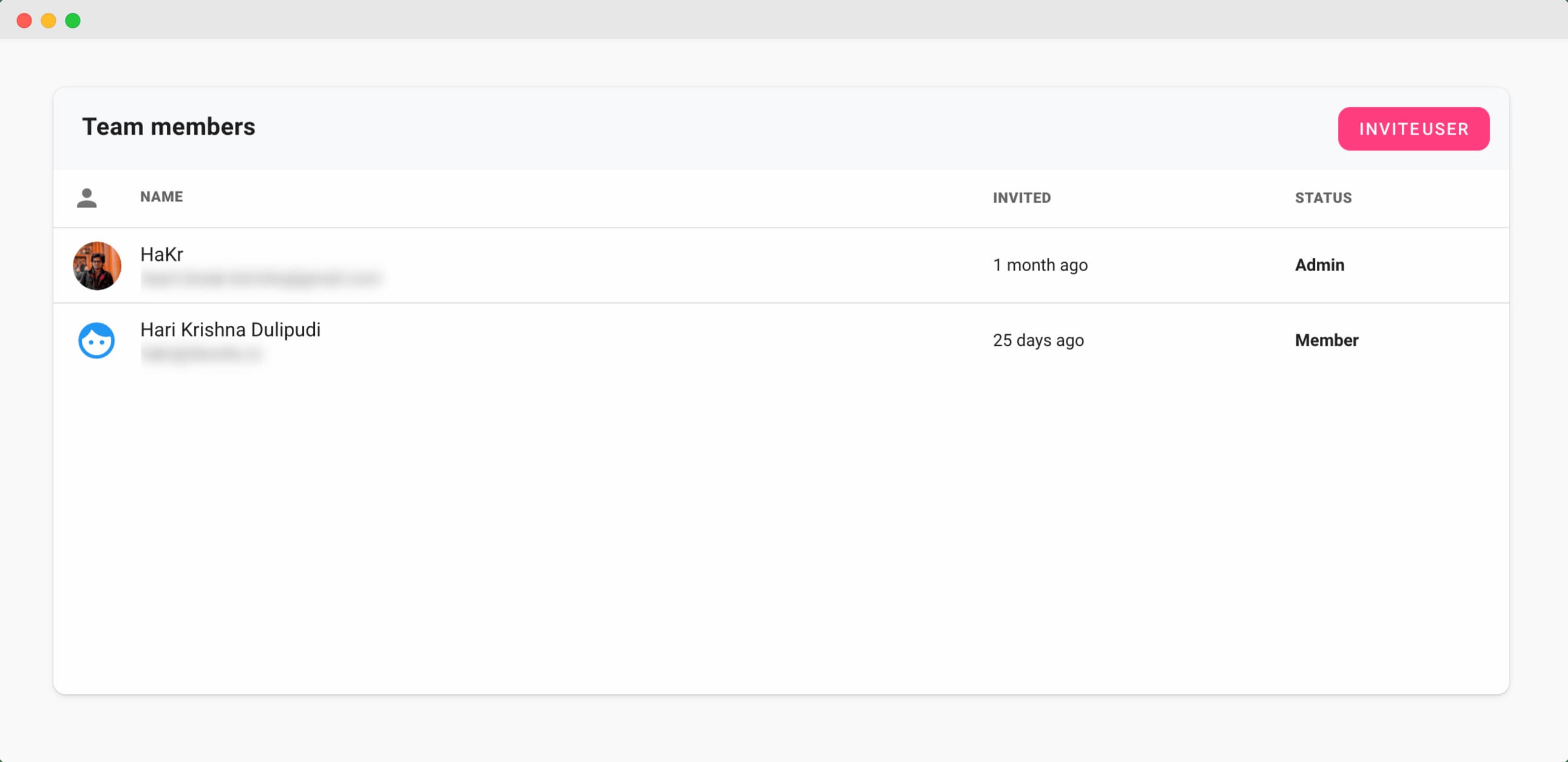Click the INVITEUSER button
Screen dimensions: 1568x762
(x=1413, y=129)
